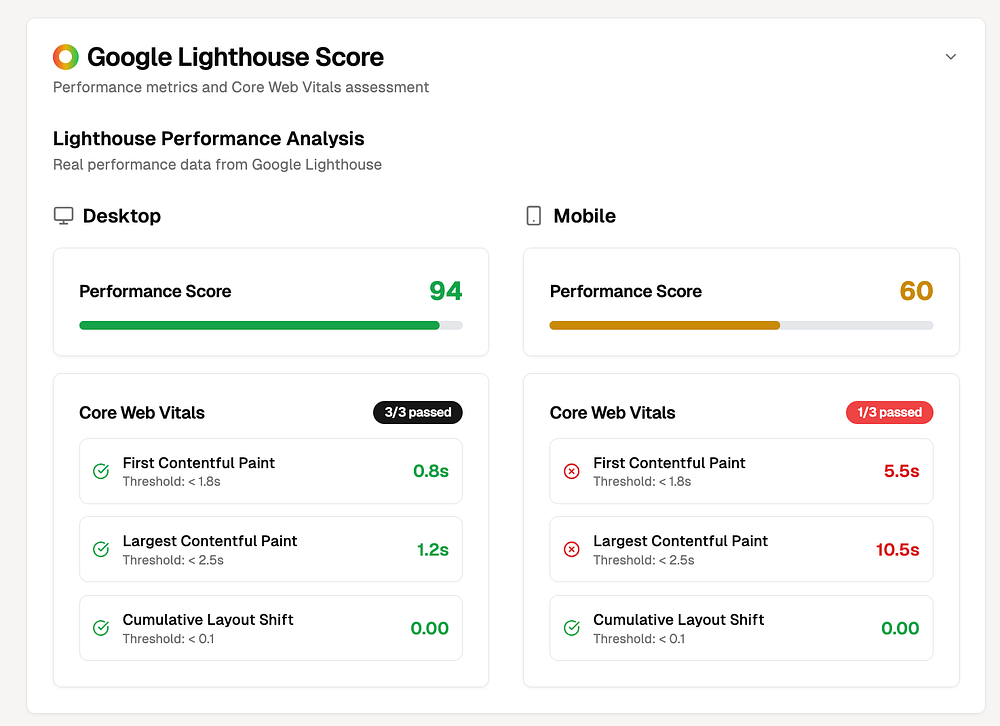The image size is (1000, 726).
Task: Click the desktop score value 94
Action: click(445, 291)
